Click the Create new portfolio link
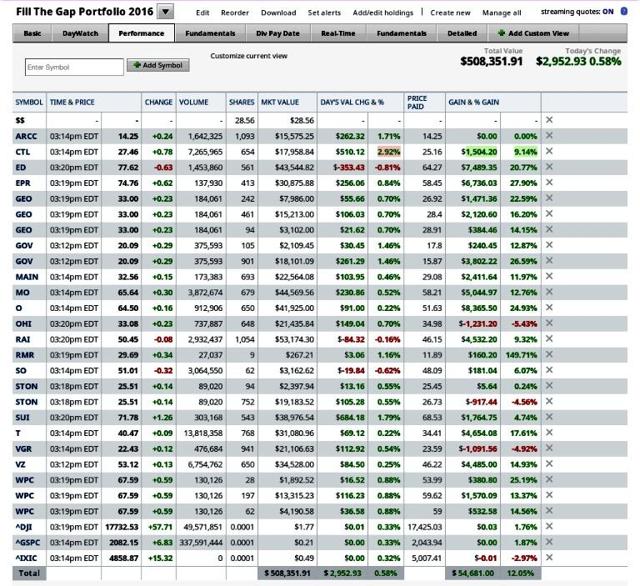640x586 pixels. 450,13
